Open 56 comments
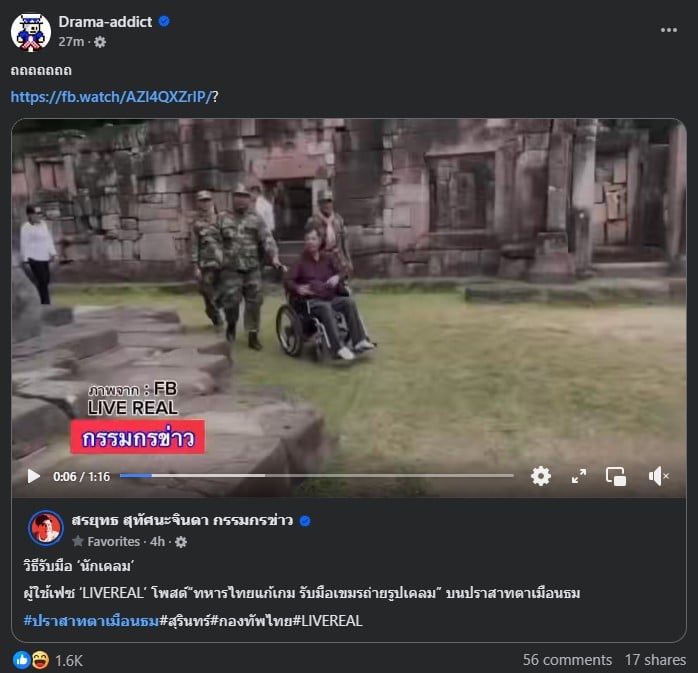 [x=567, y=660]
